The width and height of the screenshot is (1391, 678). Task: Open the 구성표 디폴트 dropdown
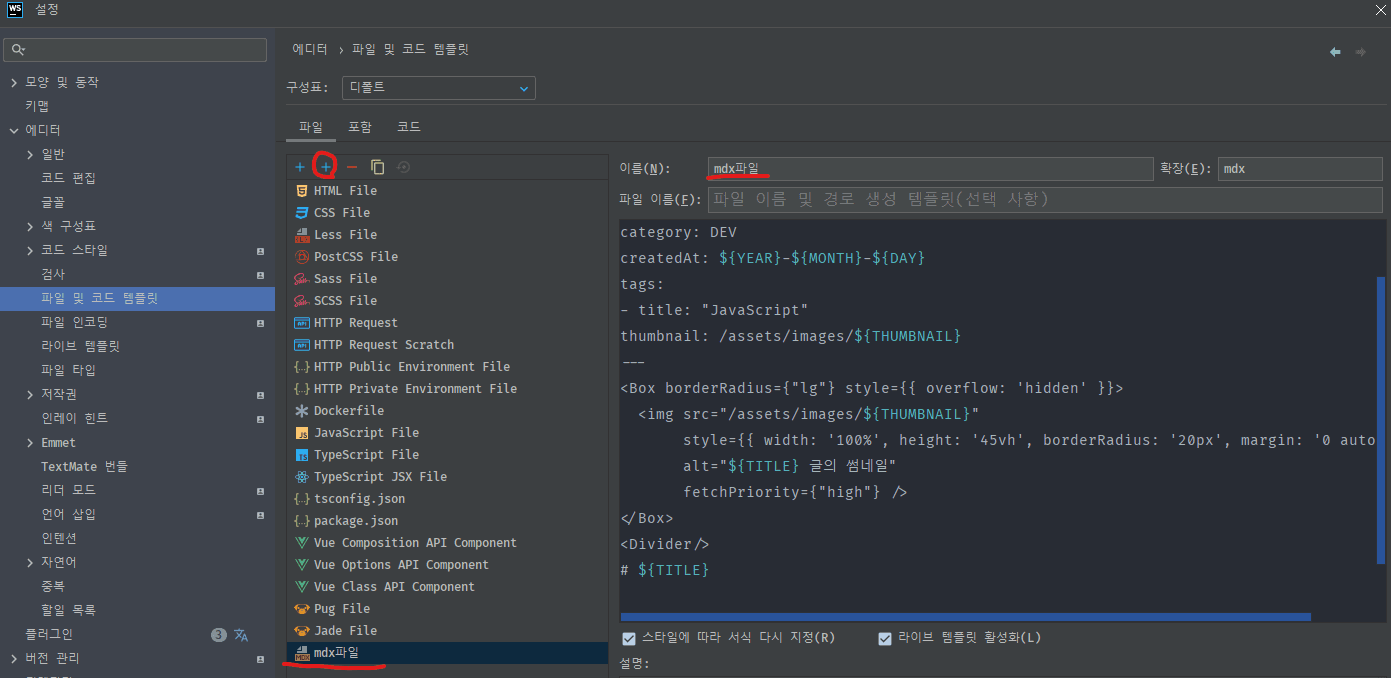coord(438,88)
